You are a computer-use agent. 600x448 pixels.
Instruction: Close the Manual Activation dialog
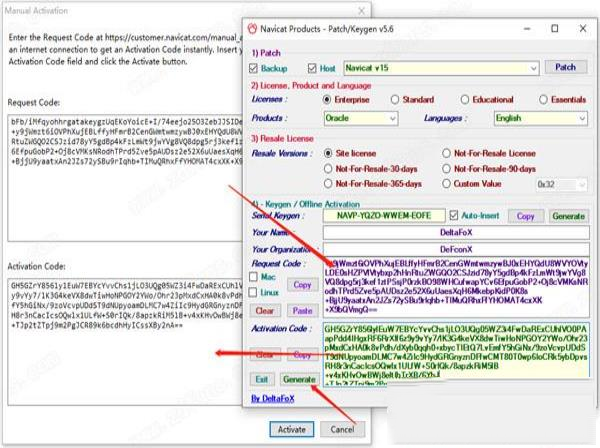tap(361, 11)
